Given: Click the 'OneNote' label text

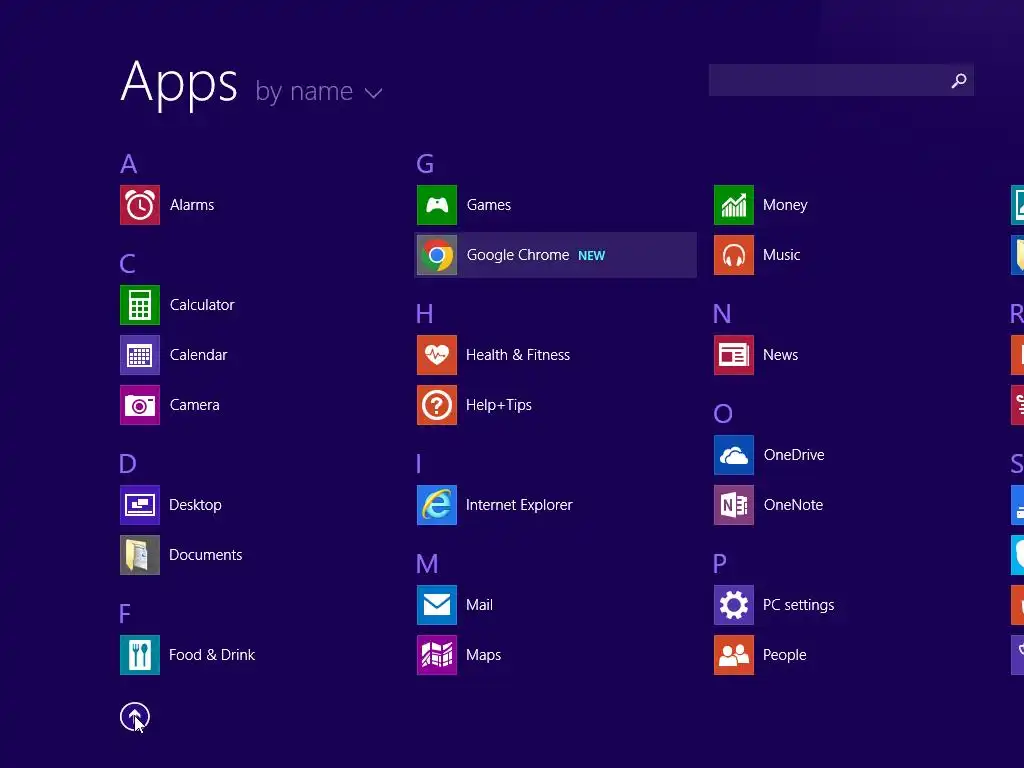Looking at the screenshot, I should (x=793, y=505).
